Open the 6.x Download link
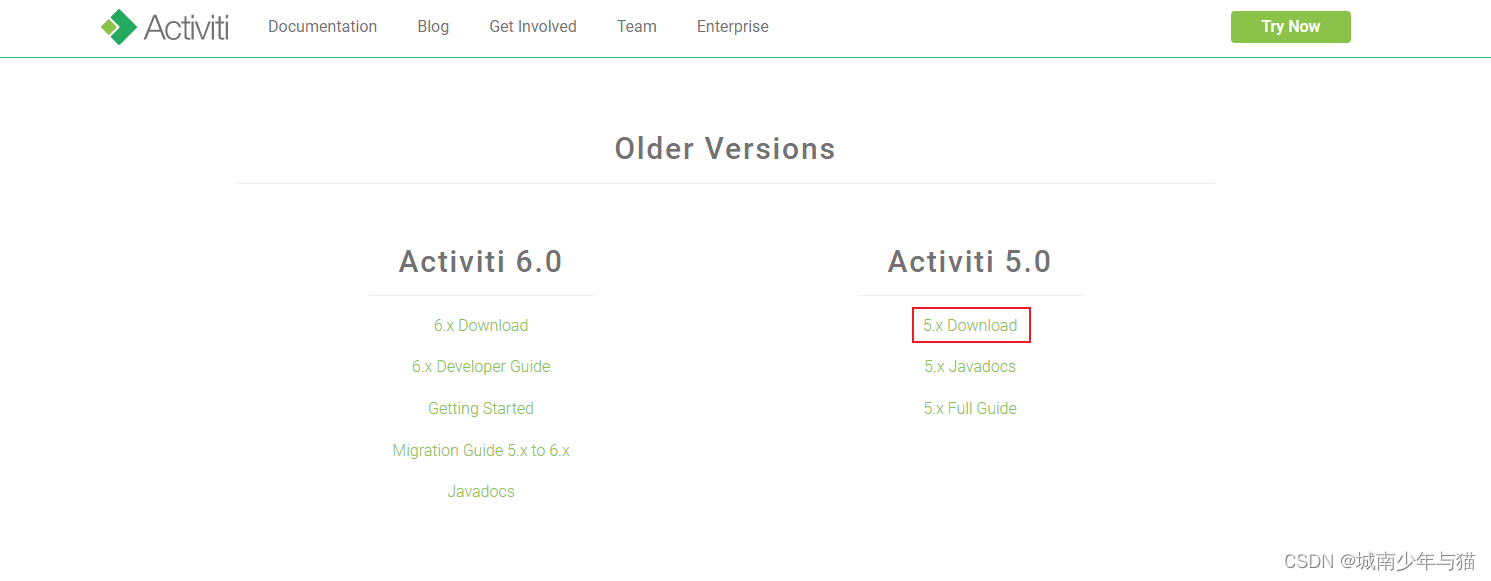This screenshot has height=581, width=1491. pyautogui.click(x=481, y=325)
